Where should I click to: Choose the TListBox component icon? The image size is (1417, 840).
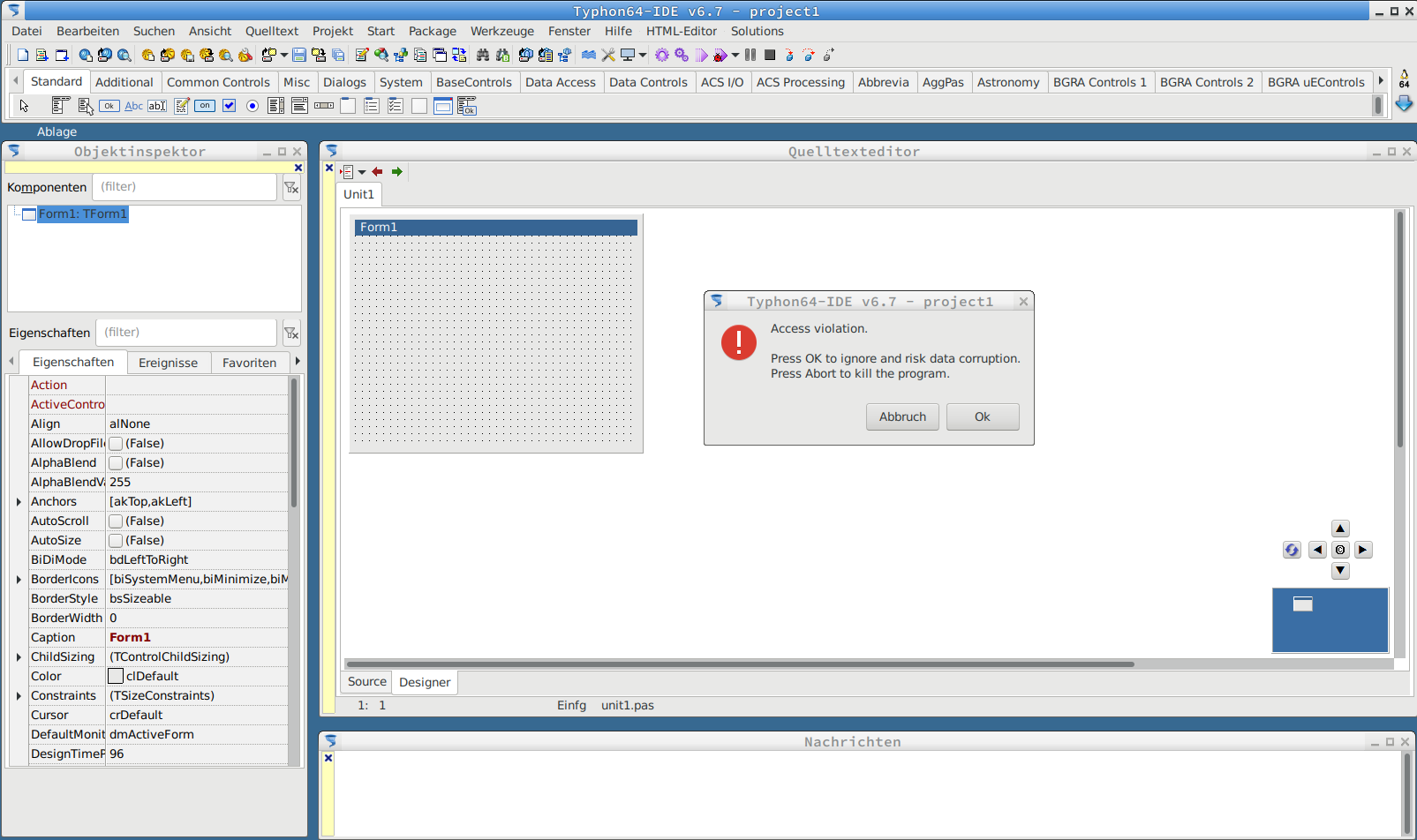tap(276, 106)
